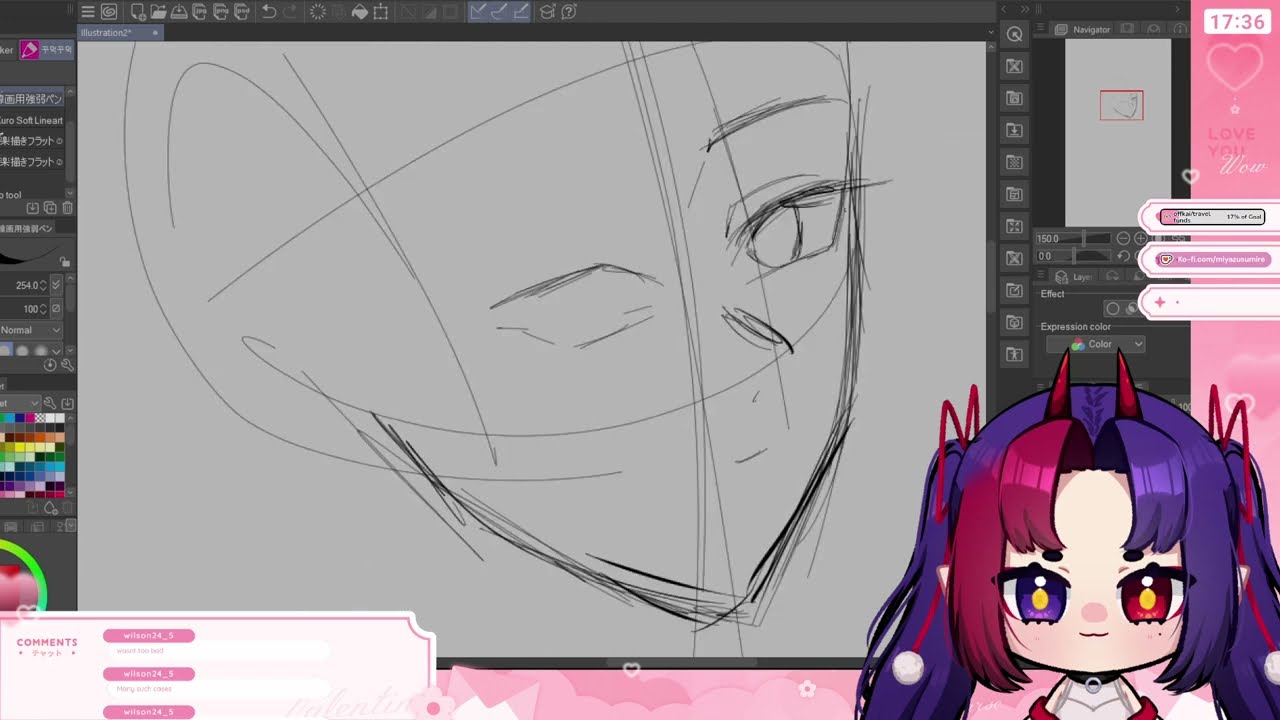Open Ko-fi.com/miyazusumire link on overlay
This screenshot has height=720, width=1280.
(x=1213, y=259)
